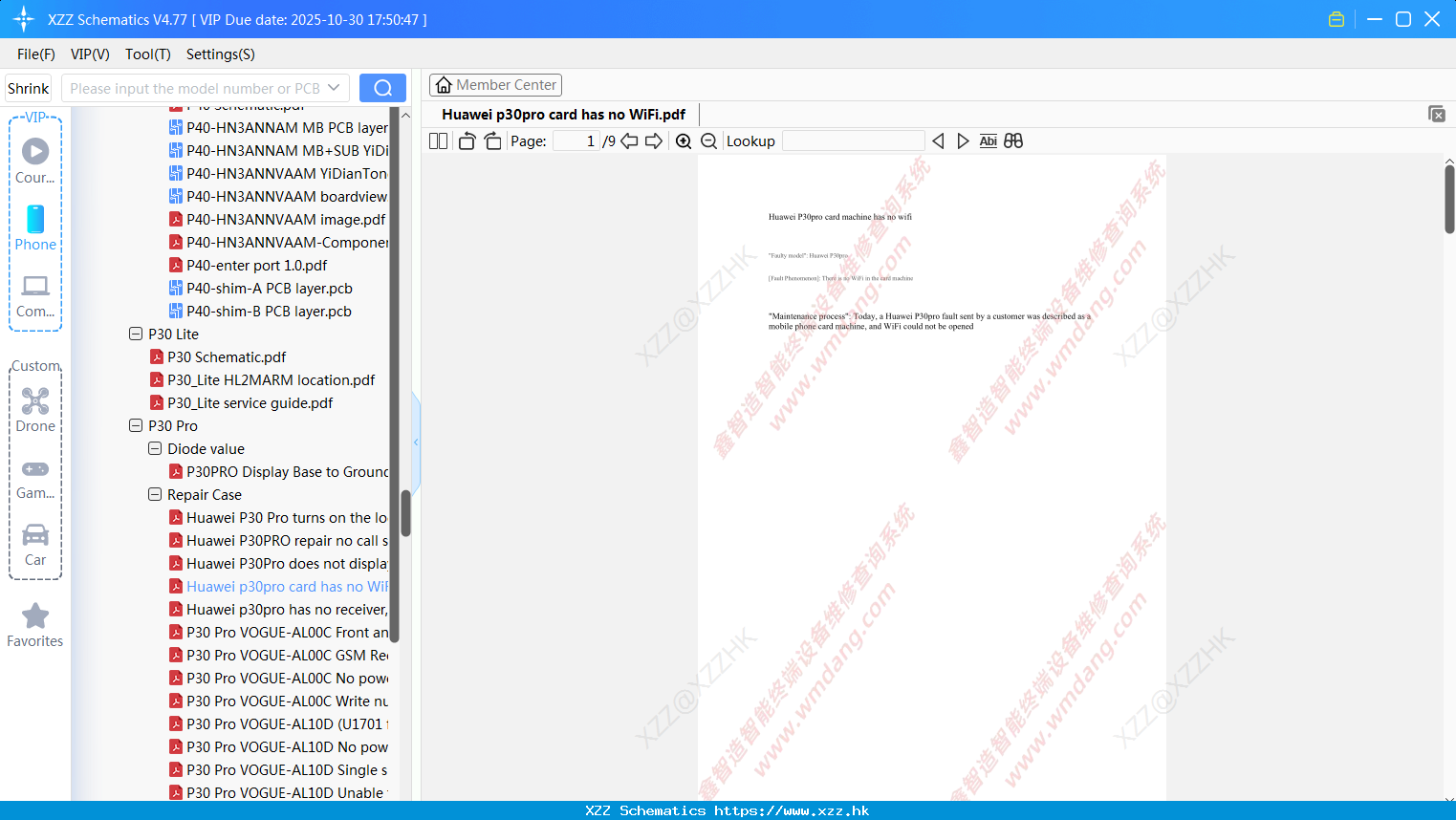Image resolution: width=1456 pixels, height=820 pixels.
Task: Click the Shrink button
Action: (x=29, y=88)
